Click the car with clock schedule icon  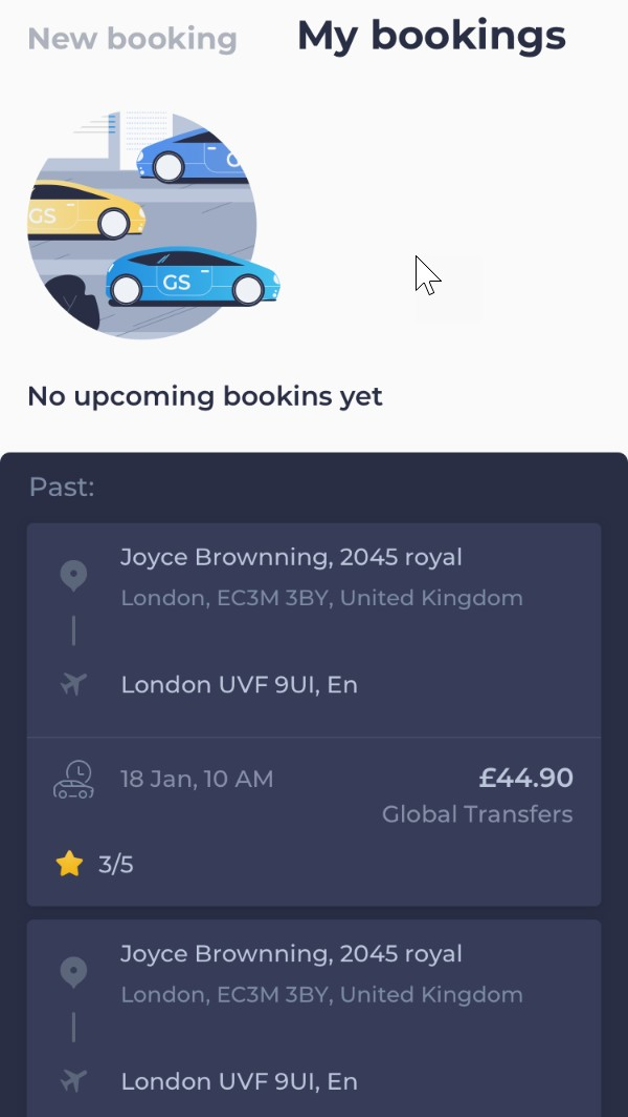74,780
